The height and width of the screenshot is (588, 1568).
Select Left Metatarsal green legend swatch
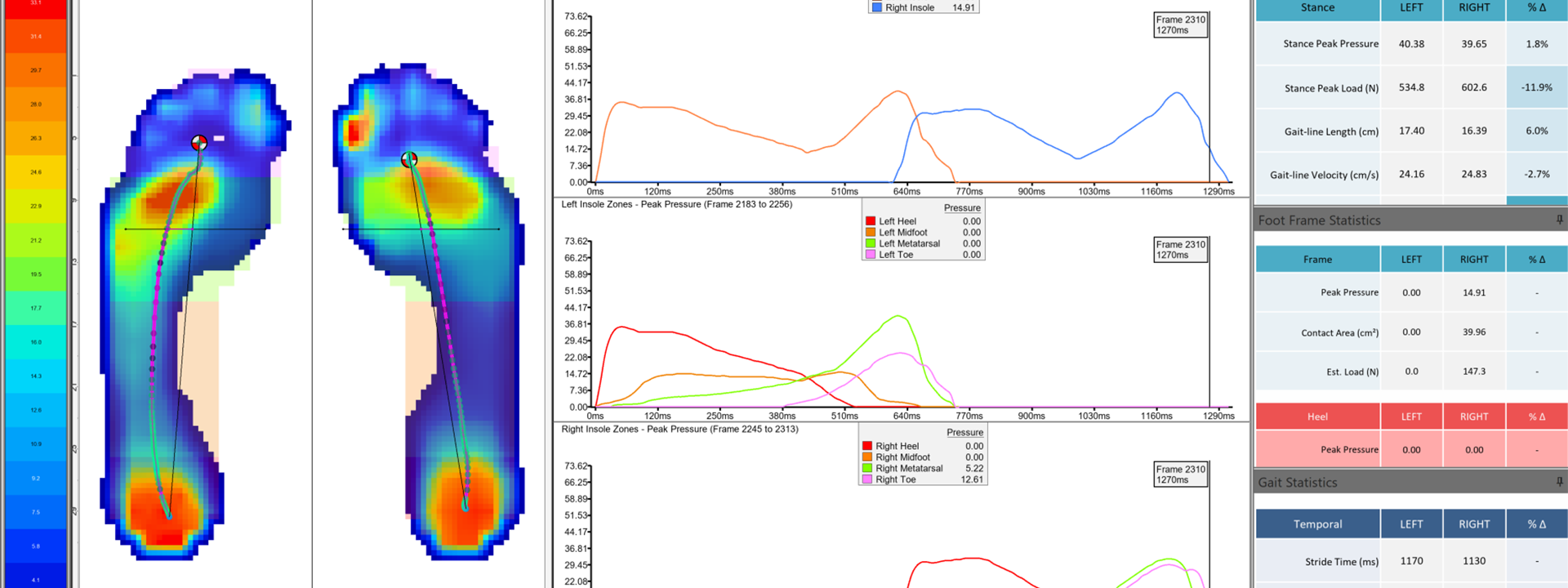871,243
